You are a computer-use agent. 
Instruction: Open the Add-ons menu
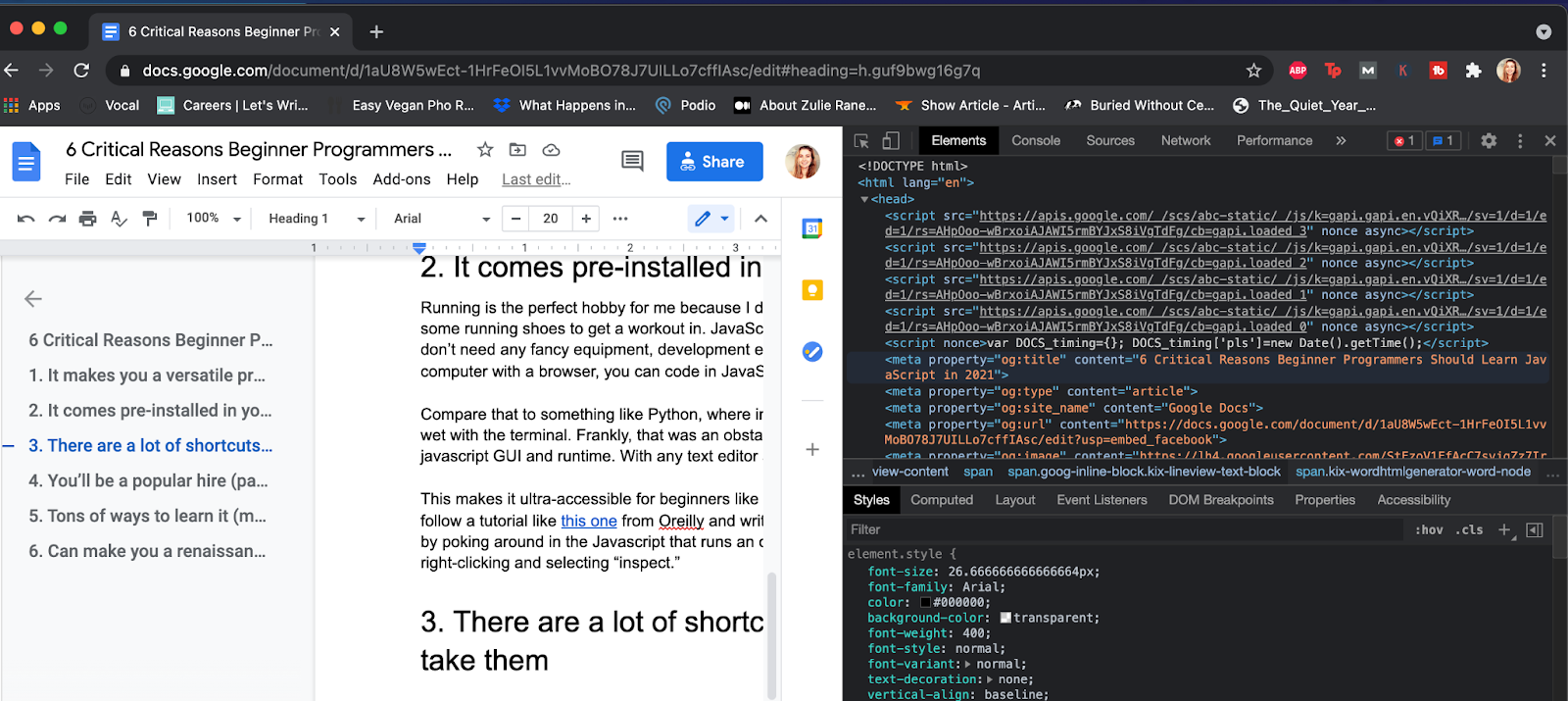(402, 179)
